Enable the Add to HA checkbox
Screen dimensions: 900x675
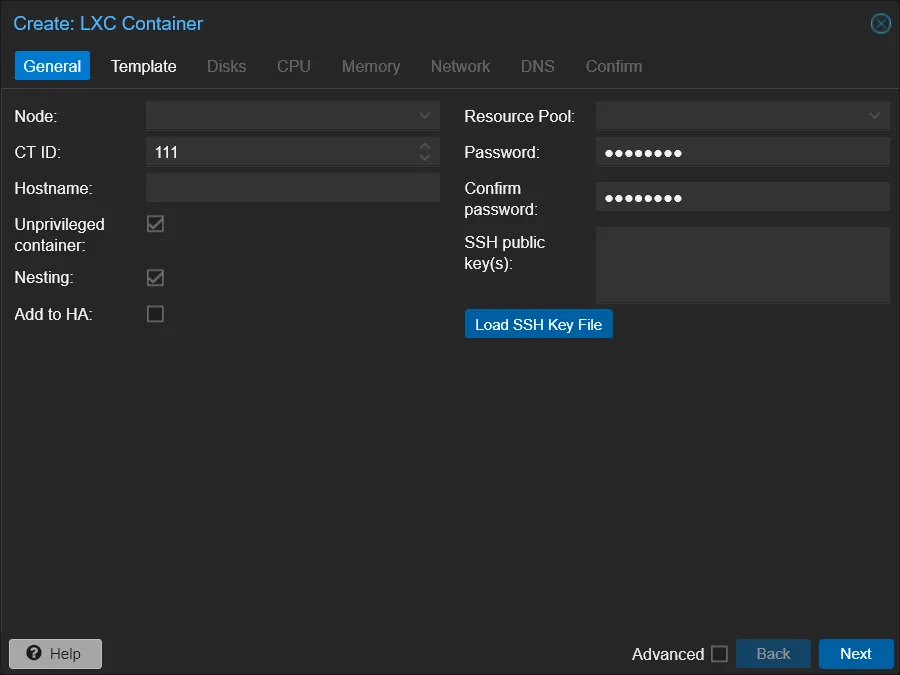pyautogui.click(x=155, y=314)
